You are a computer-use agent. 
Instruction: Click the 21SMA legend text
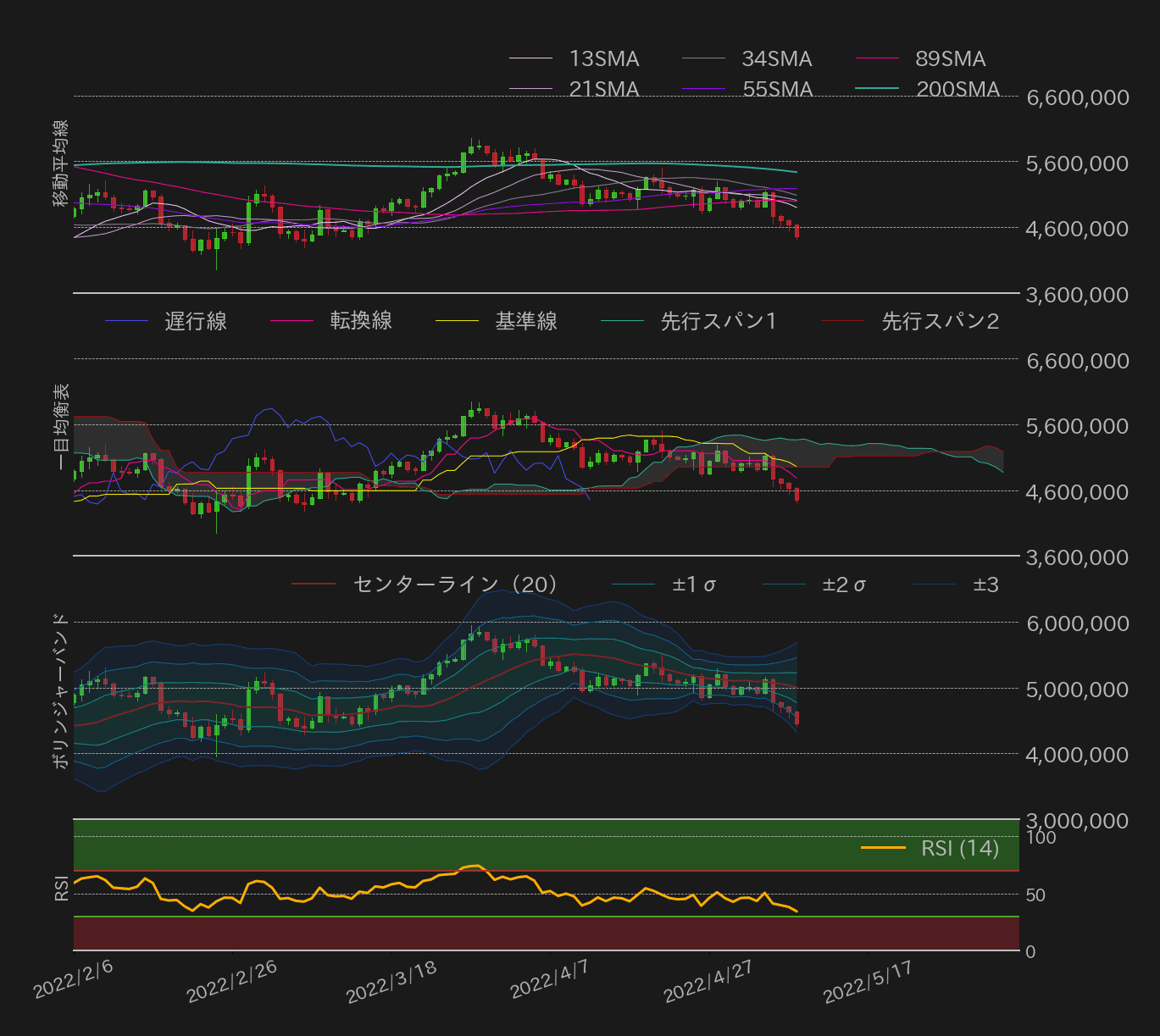tap(603, 87)
